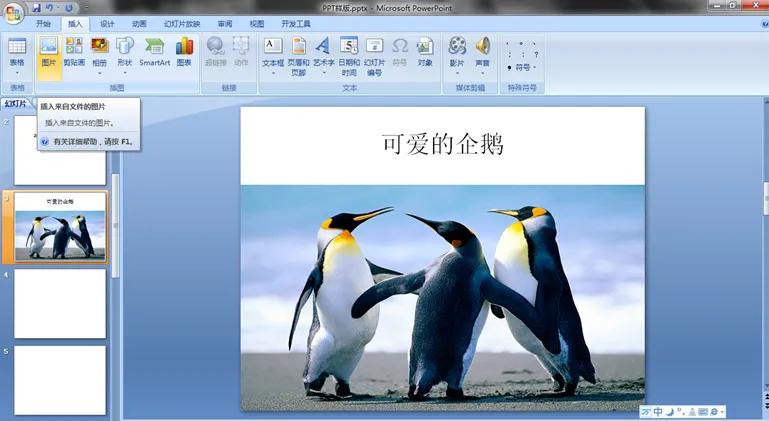Screen dimensions: 769x421
Task: Go to the 动画 ribbon tab
Action: tap(139, 24)
